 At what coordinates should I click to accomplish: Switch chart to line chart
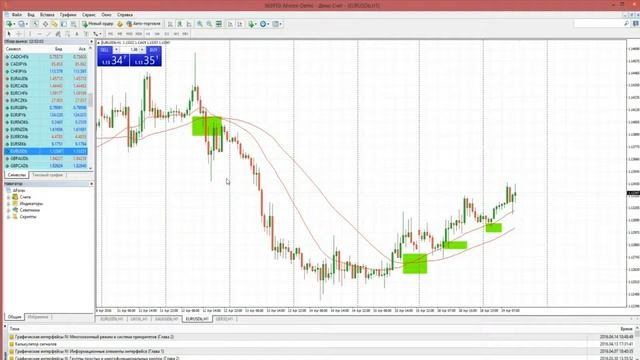pos(189,24)
